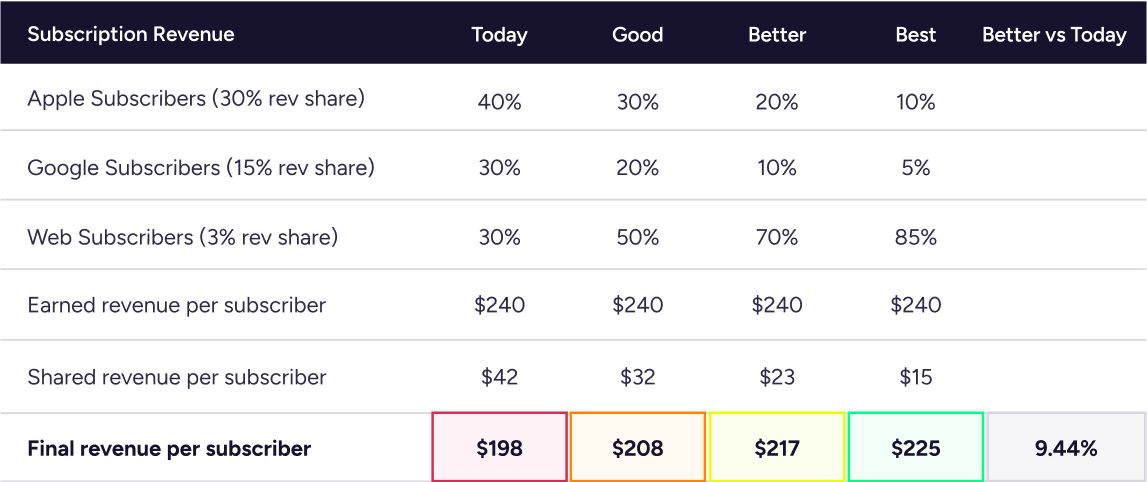Click Shared revenue per subscriber label
This screenshot has height=482, width=1147.
coord(177,377)
